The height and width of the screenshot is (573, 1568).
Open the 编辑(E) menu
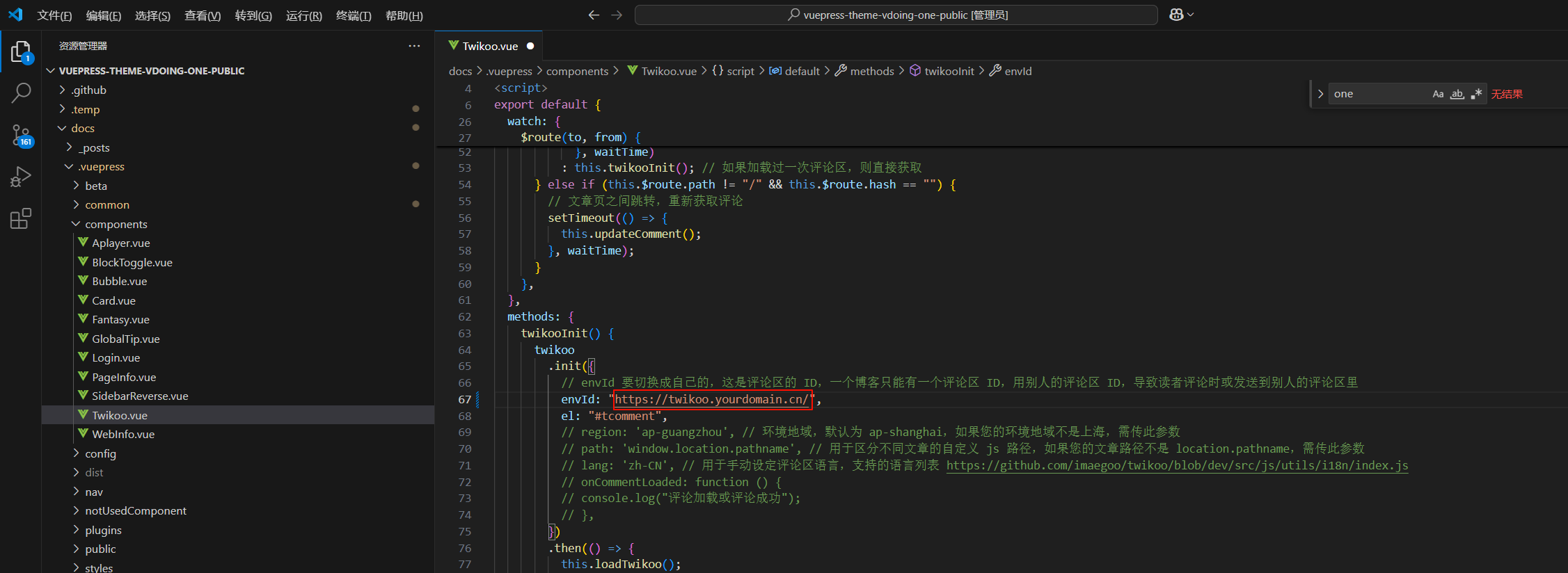pyautogui.click(x=104, y=15)
